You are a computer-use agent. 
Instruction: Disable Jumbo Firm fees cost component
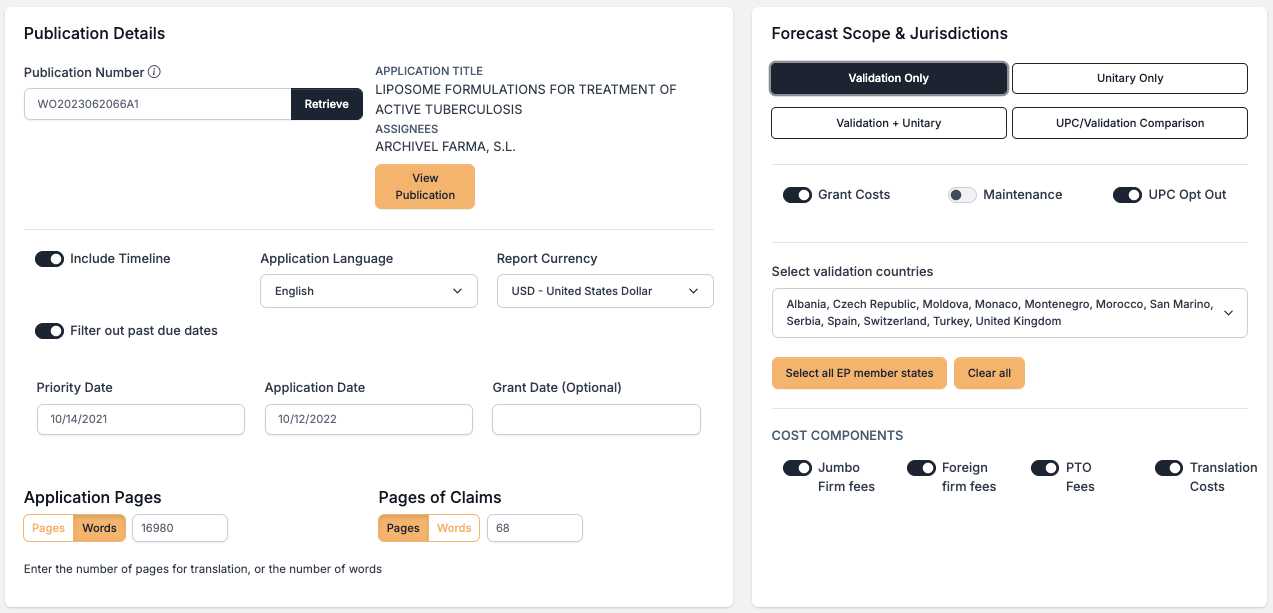pyautogui.click(x=797, y=468)
